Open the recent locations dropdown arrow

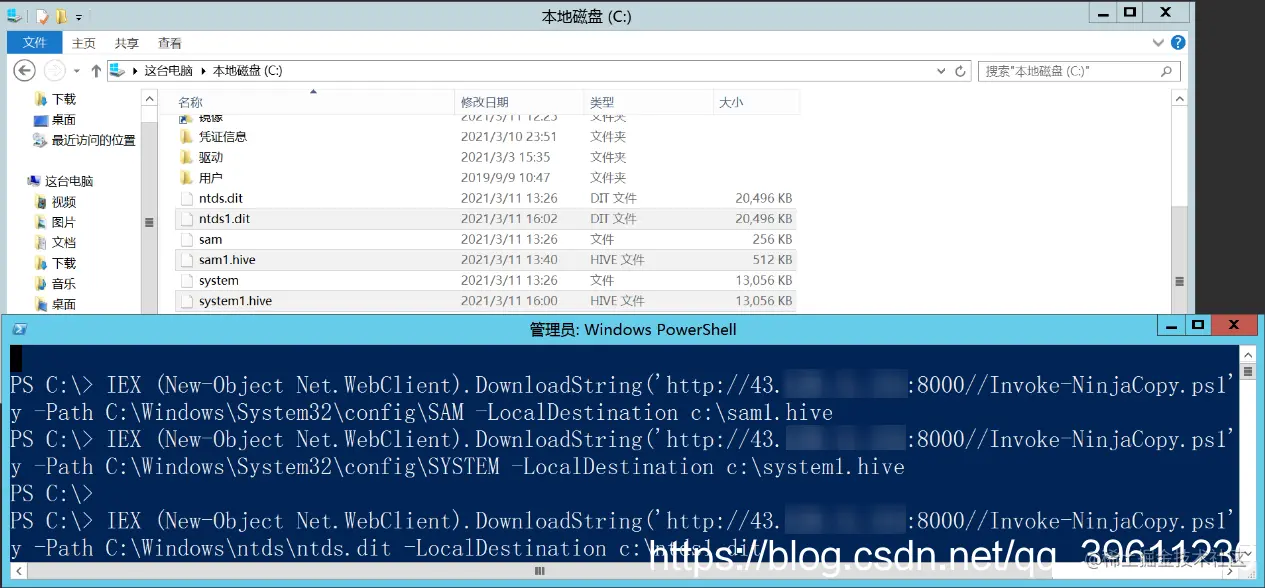pyautogui.click(x=77, y=72)
